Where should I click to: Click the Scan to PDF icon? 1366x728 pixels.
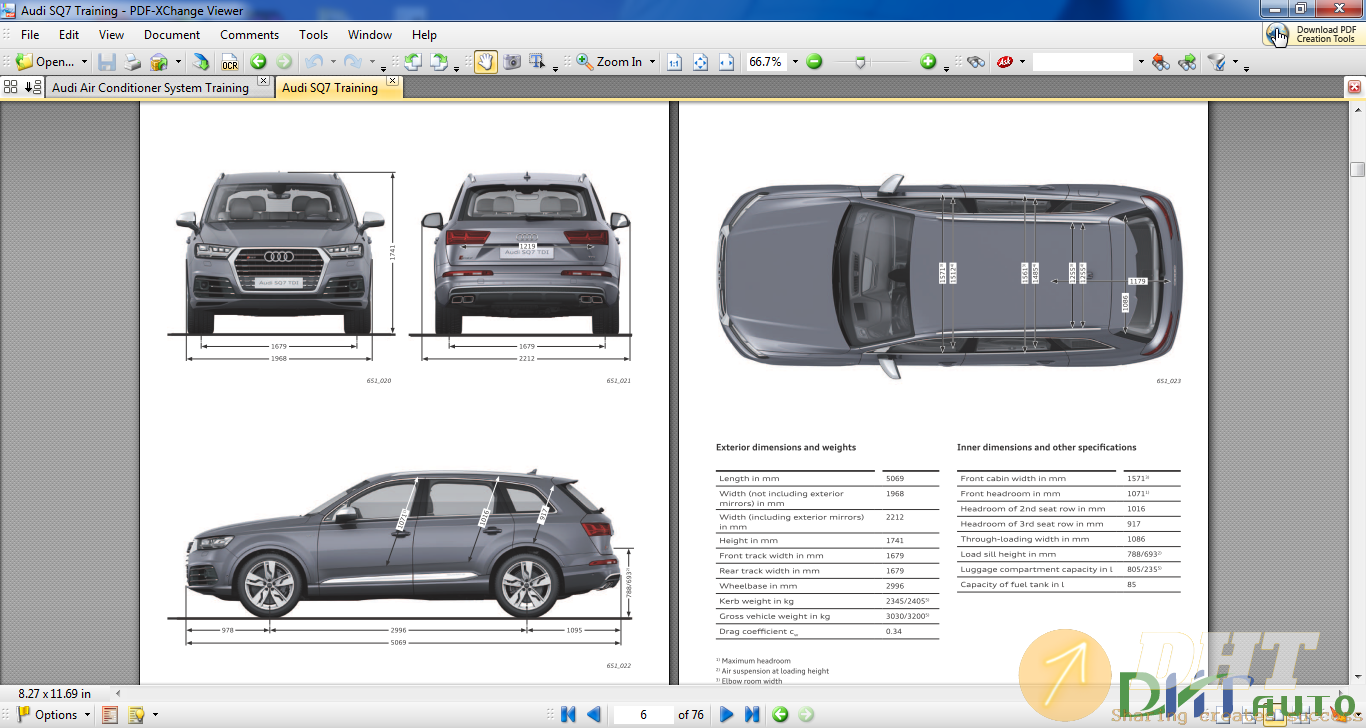tap(201, 62)
